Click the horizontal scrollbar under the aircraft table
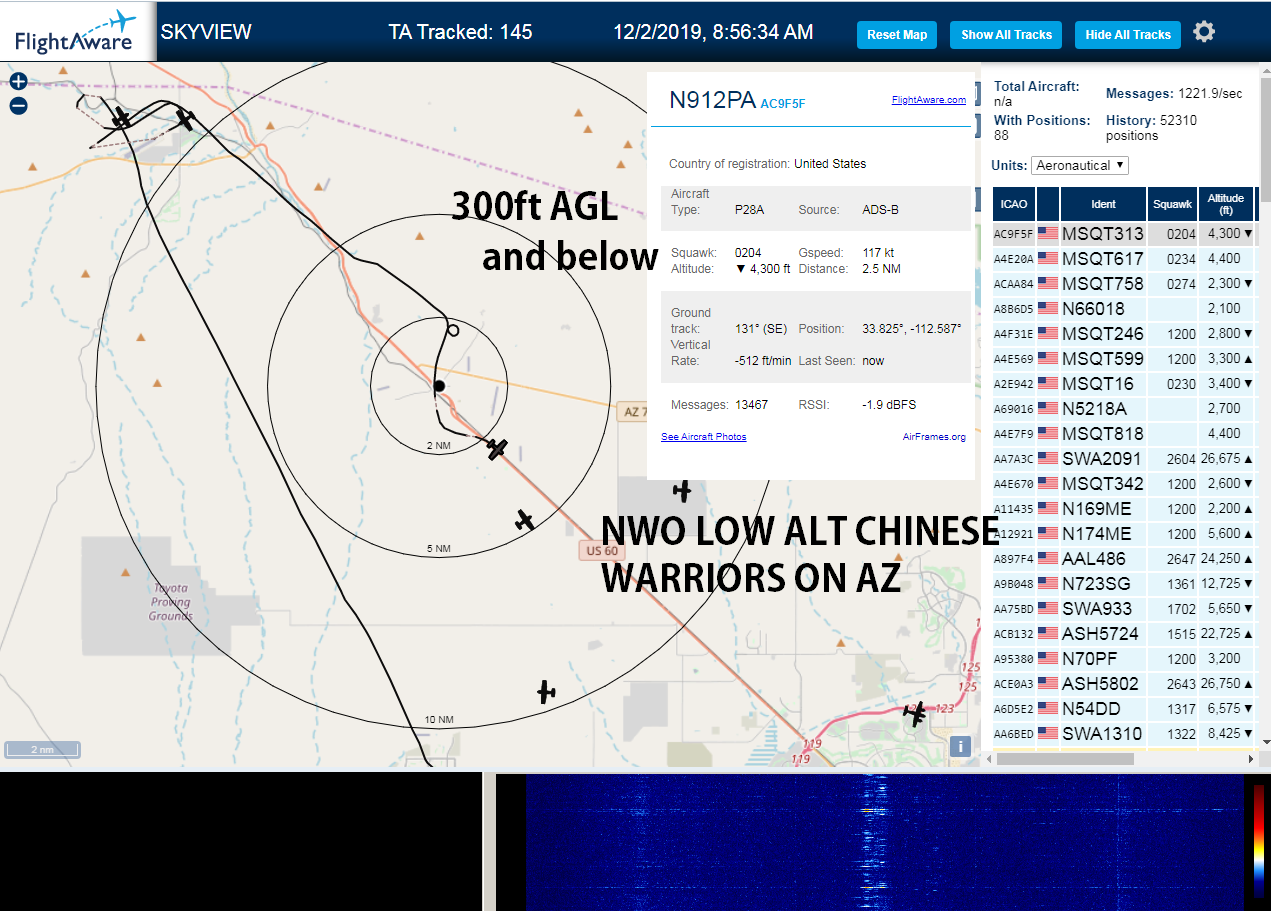The image size is (1271, 911). click(1065, 758)
